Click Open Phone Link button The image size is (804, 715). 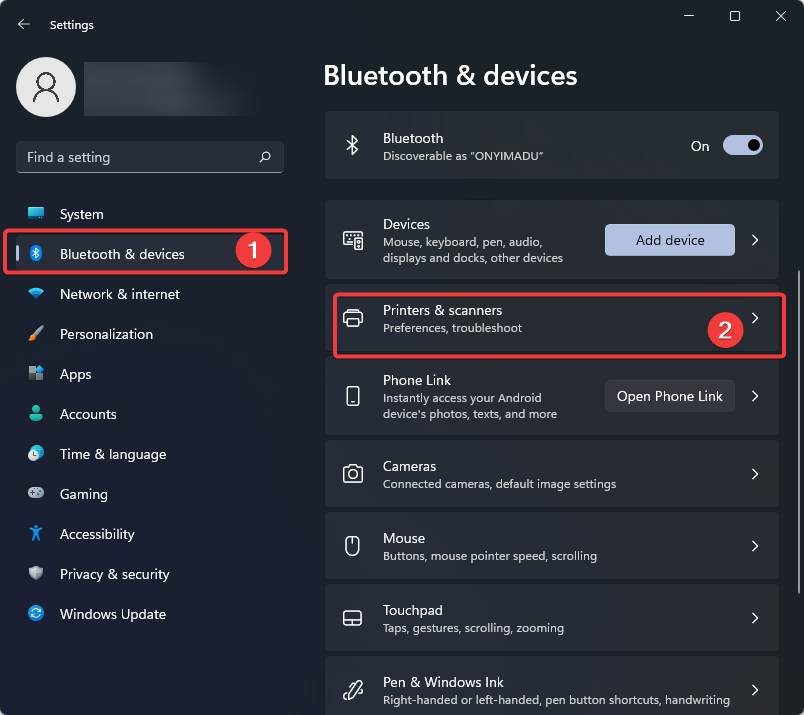(x=670, y=396)
